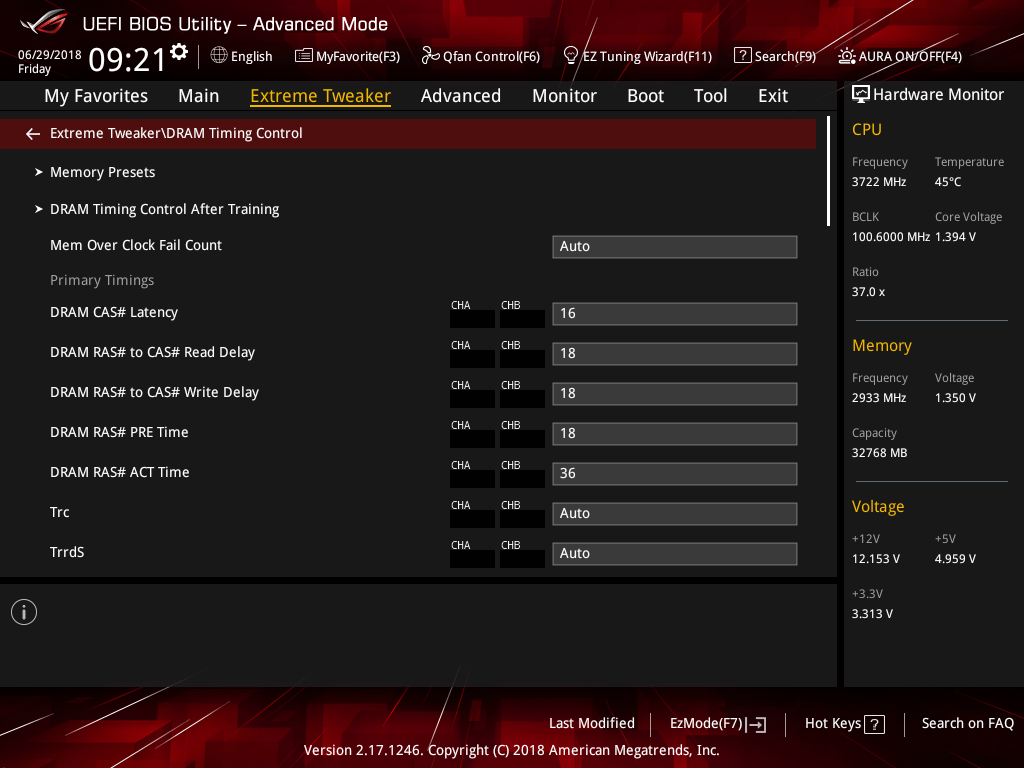Click the language globe icon
1024x768 pixels.
click(x=219, y=56)
